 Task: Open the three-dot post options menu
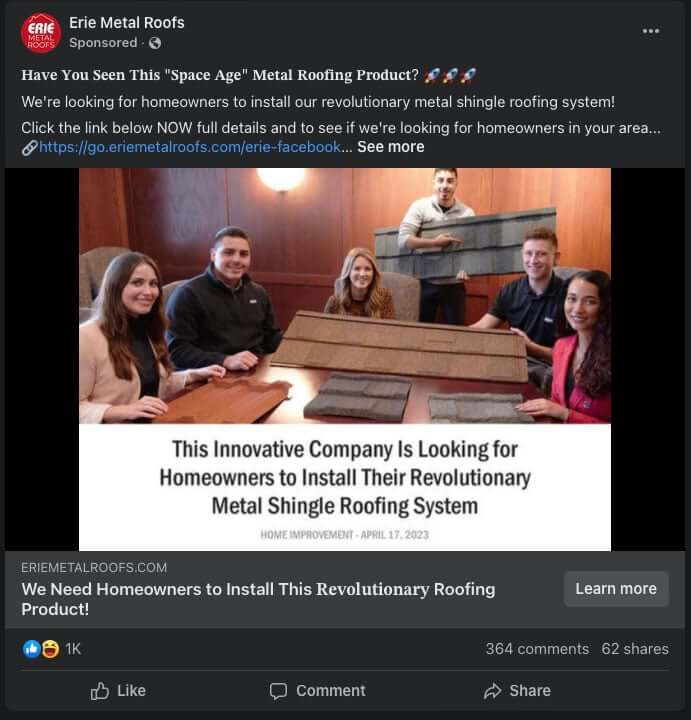pos(651,31)
